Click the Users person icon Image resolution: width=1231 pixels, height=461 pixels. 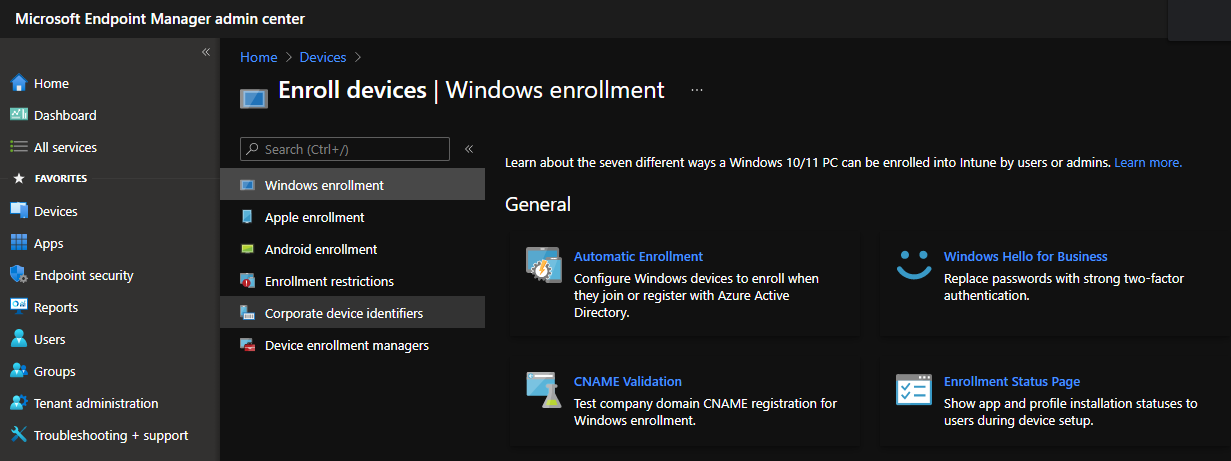click(18, 339)
